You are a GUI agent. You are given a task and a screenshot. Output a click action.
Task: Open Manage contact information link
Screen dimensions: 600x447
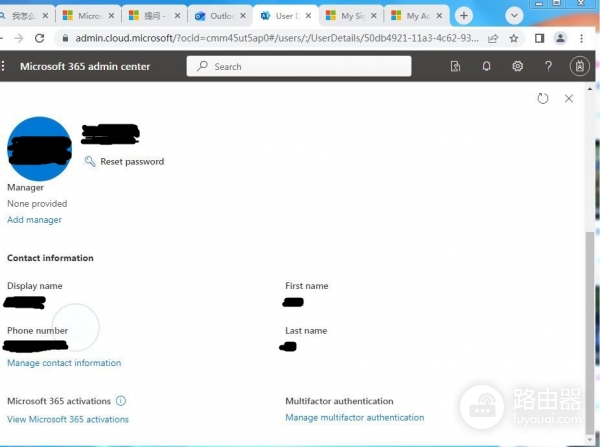(64, 363)
